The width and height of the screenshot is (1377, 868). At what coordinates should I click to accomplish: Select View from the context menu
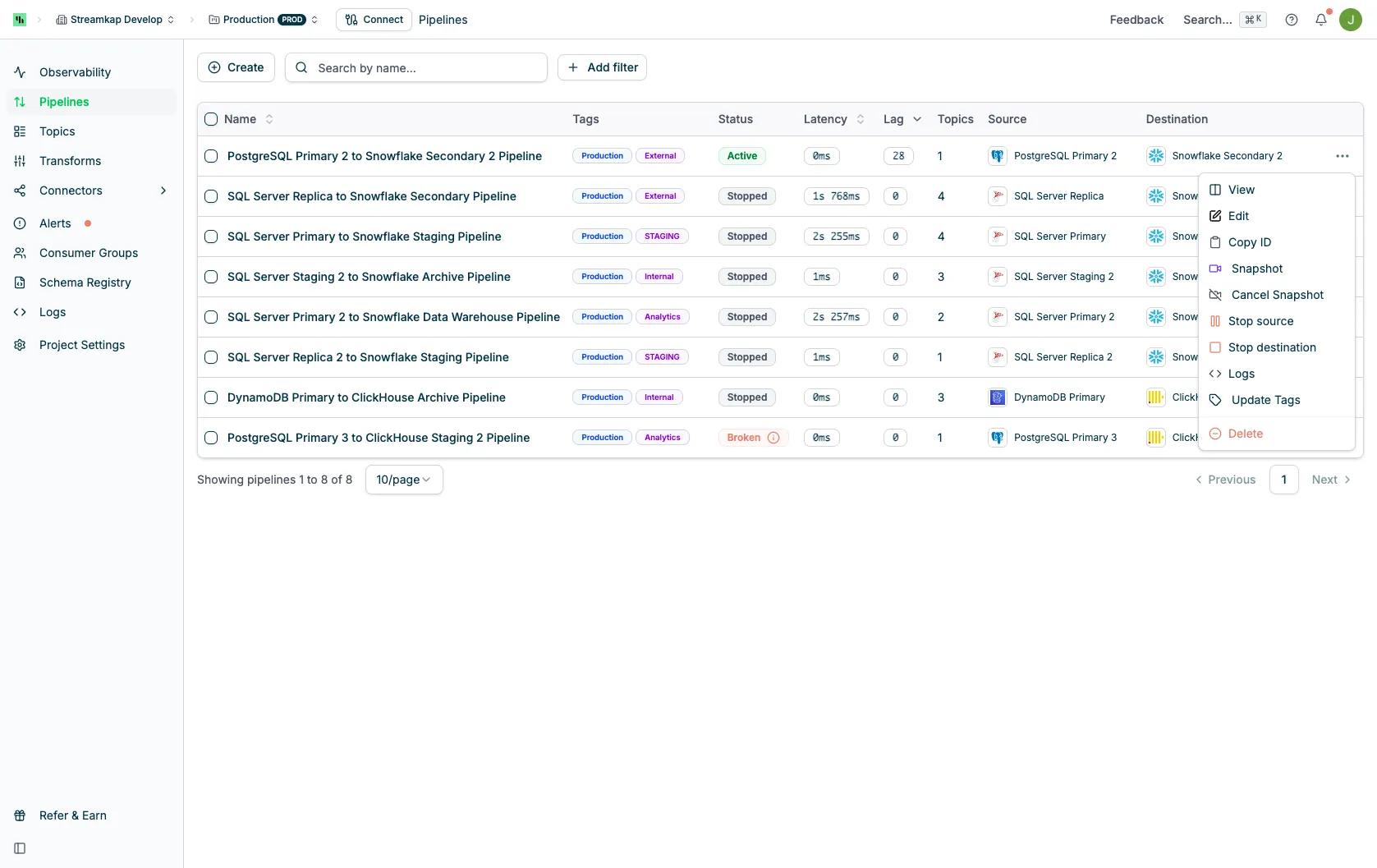pos(1276,190)
